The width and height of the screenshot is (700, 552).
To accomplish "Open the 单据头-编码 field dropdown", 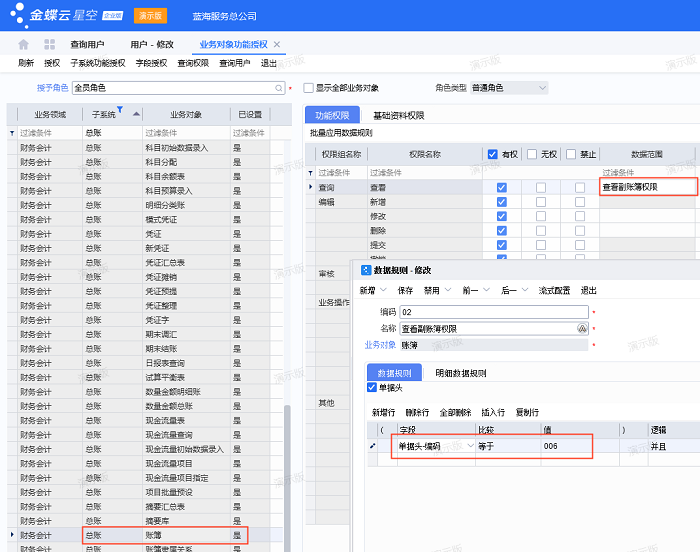I will 471,445.
